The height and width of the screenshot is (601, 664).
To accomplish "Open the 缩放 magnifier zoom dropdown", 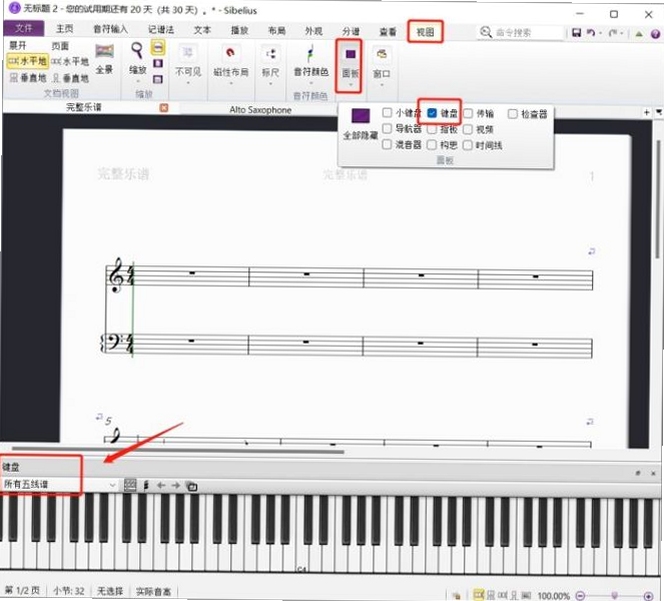I will tap(137, 61).
